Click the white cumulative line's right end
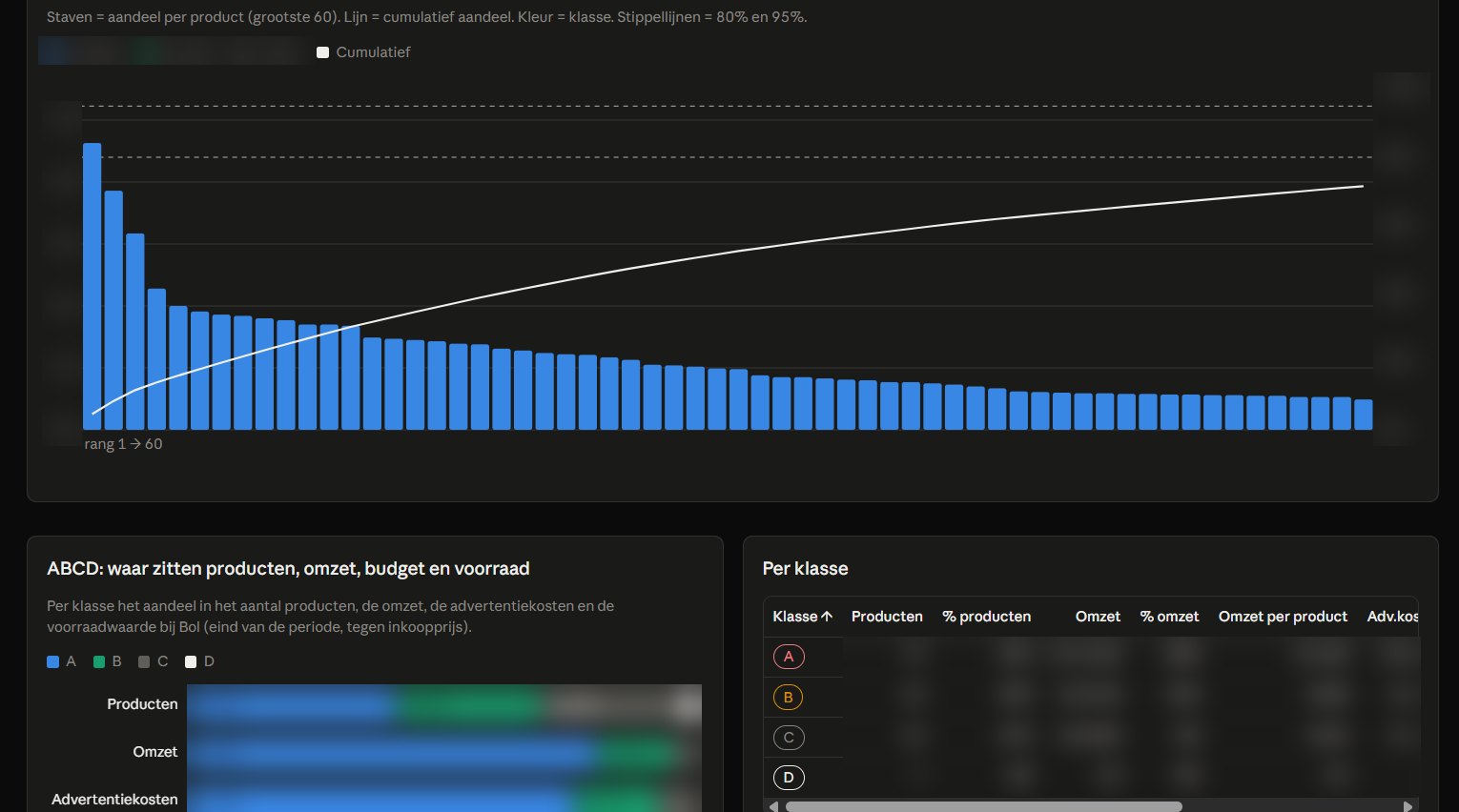The image size is (1459, 812). tap(1362, 186)
